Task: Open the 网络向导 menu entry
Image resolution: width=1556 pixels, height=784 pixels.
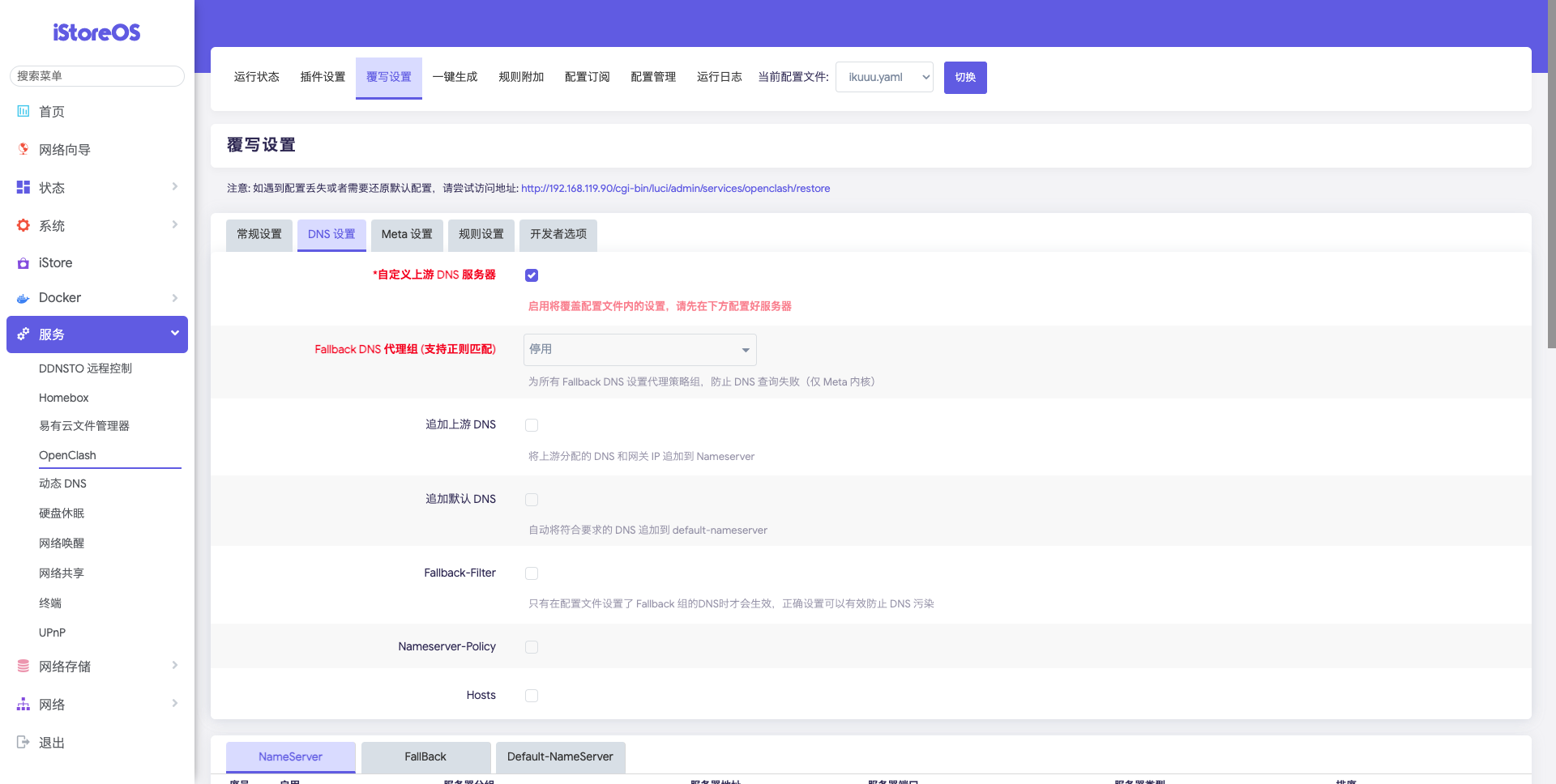Action: 65,150
